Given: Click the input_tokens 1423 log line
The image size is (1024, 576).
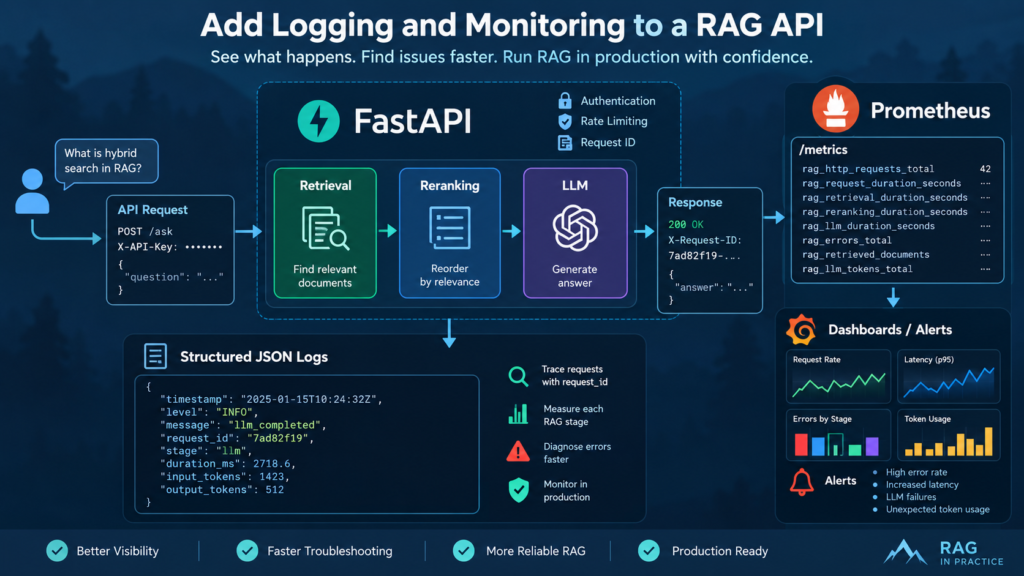Looking at the screenshot, I should [225, 477].
